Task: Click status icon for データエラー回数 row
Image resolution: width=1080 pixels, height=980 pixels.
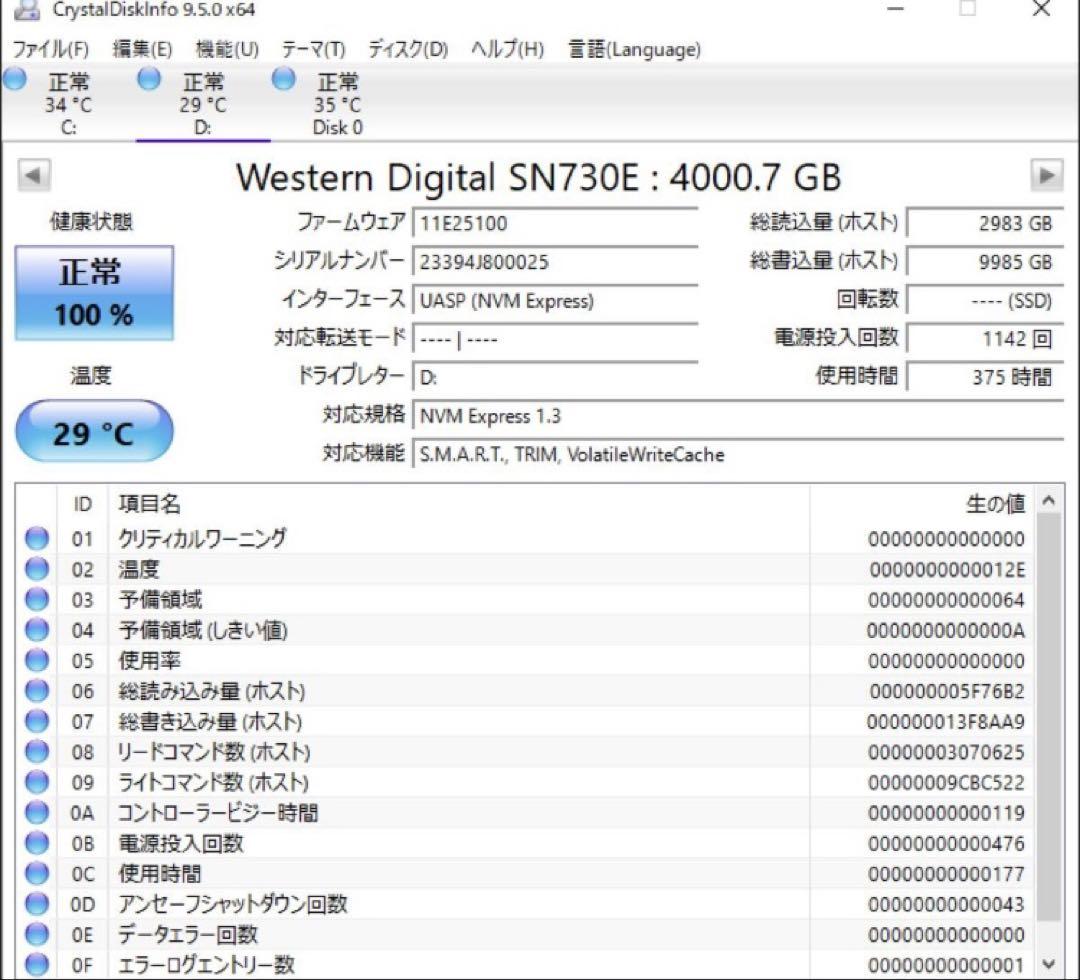Action: click(37, 935)
